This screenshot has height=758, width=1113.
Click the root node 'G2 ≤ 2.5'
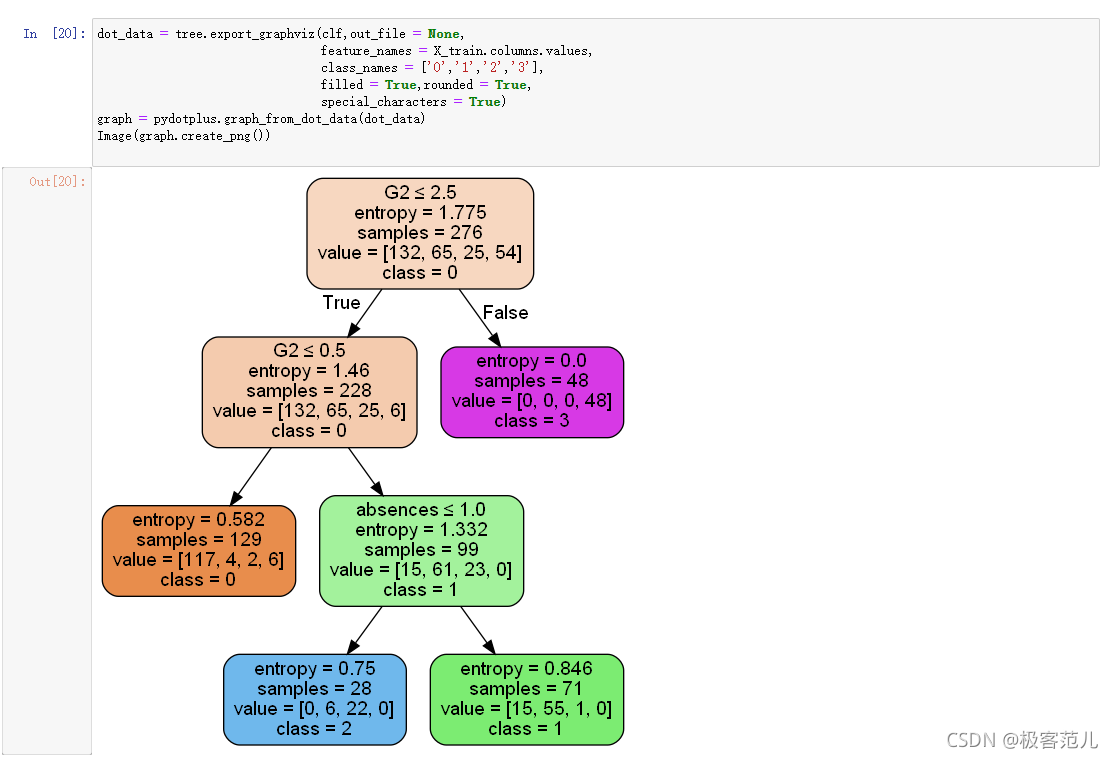point(420,234)
